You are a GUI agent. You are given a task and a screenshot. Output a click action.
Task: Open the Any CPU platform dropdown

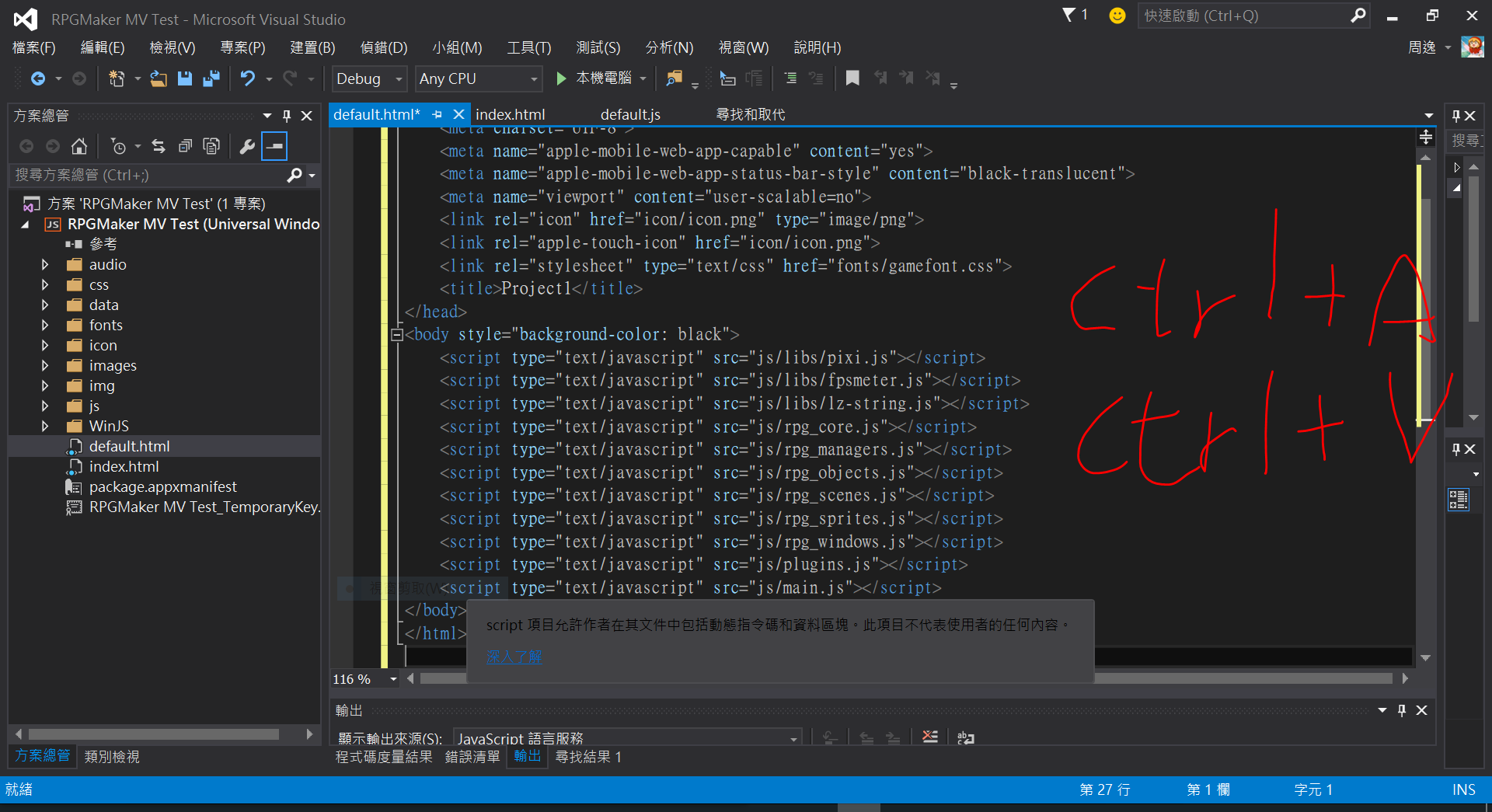coord(479,78)
